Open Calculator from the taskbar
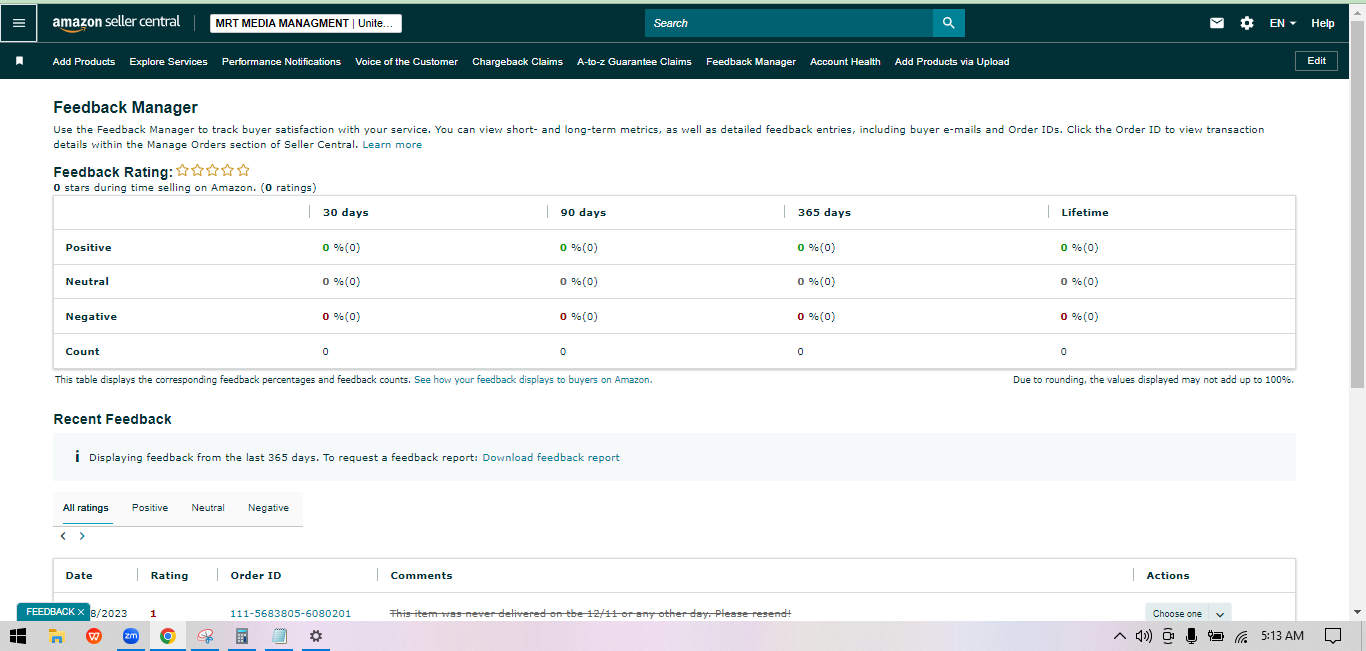The width and height of the screenshot is (1366, 651). coord(242,636)
